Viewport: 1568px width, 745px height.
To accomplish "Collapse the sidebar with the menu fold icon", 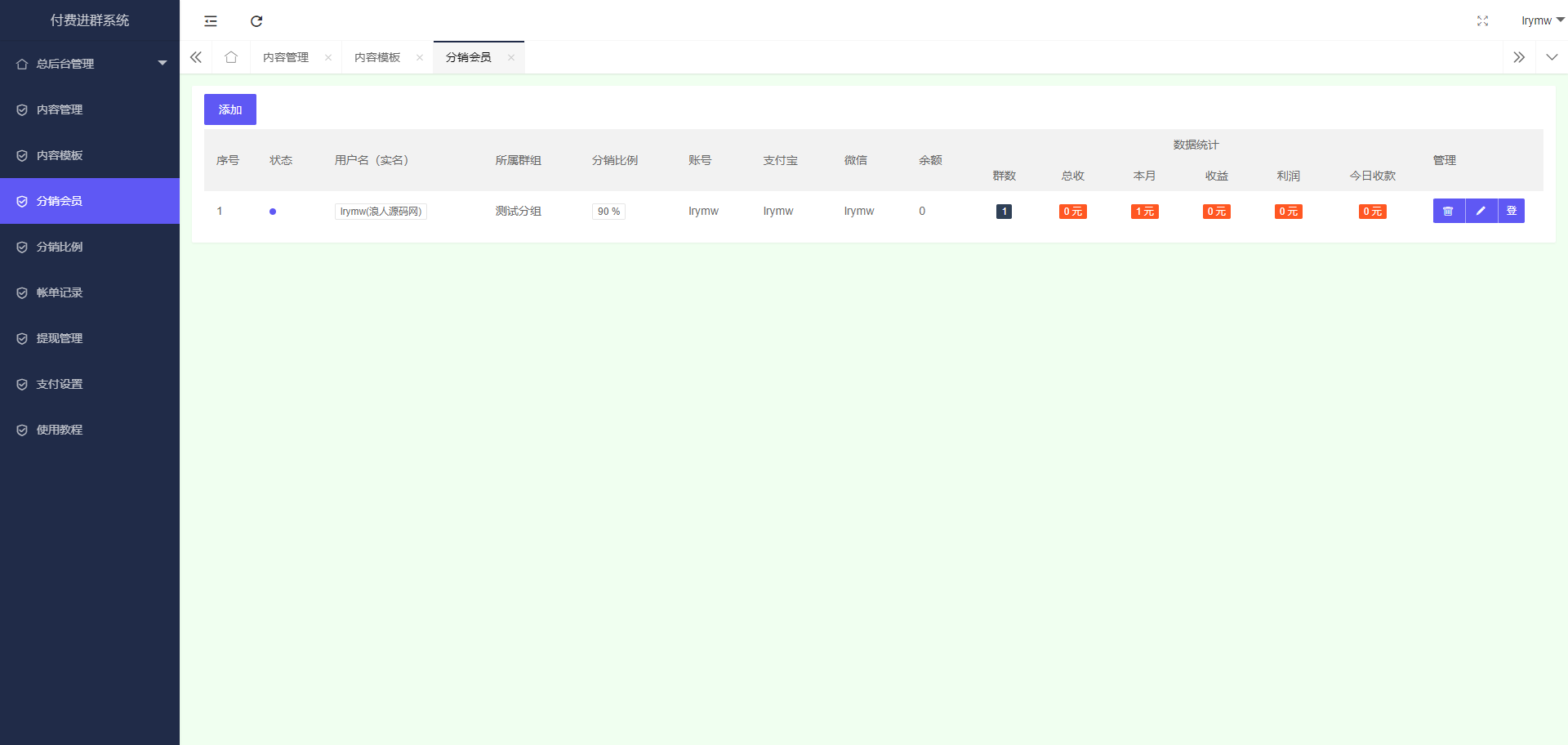I will pos(211,21).
